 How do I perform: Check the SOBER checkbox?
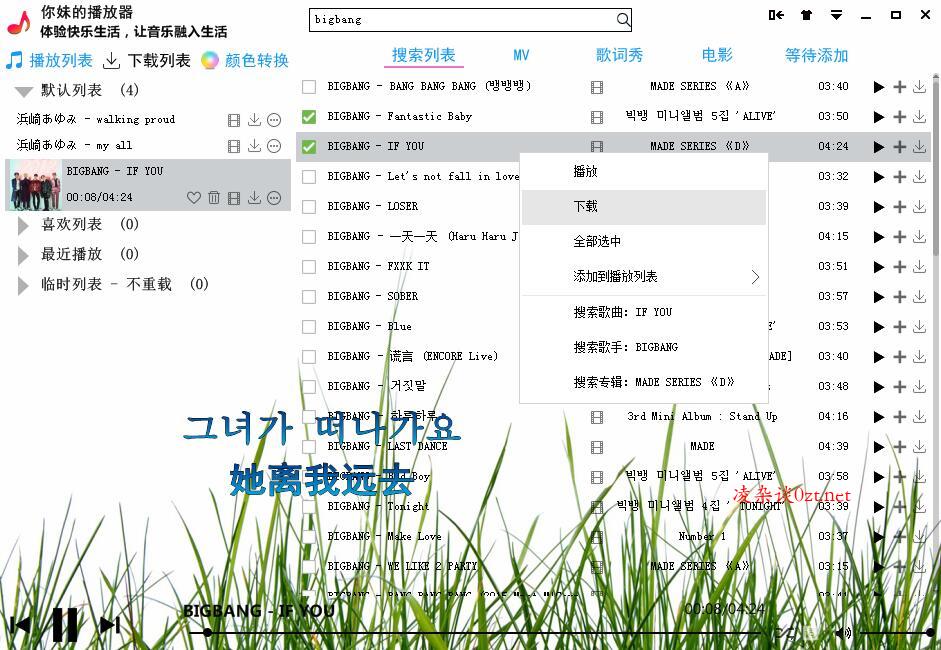tap(309, 296)
